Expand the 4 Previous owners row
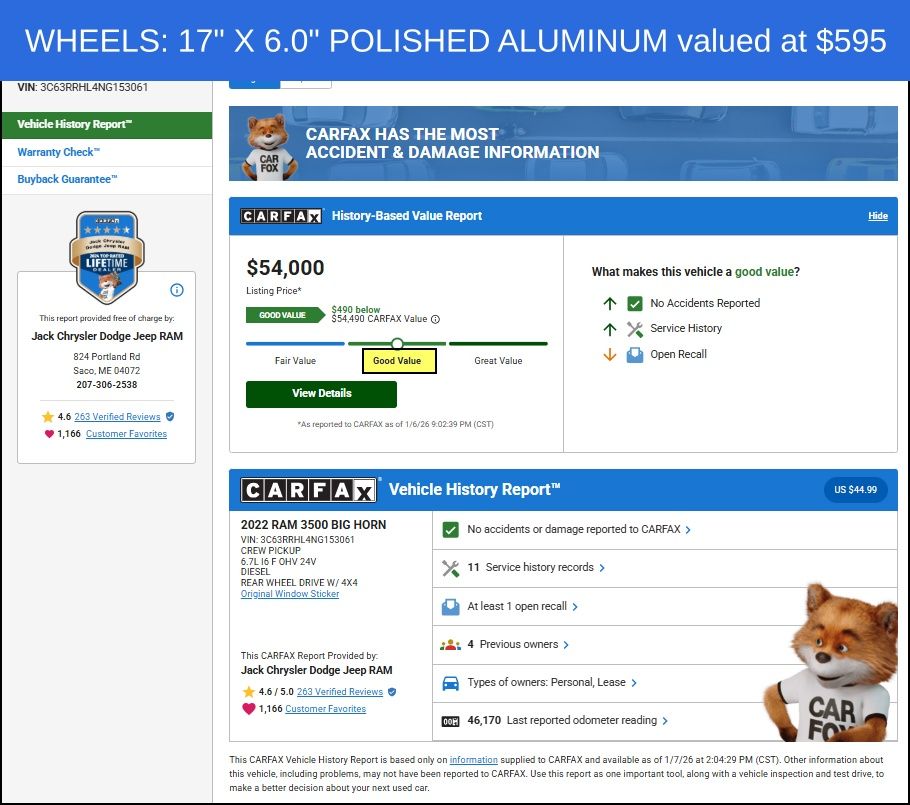Viewport: 910px width, 805px height. click(x=518, y=645)
